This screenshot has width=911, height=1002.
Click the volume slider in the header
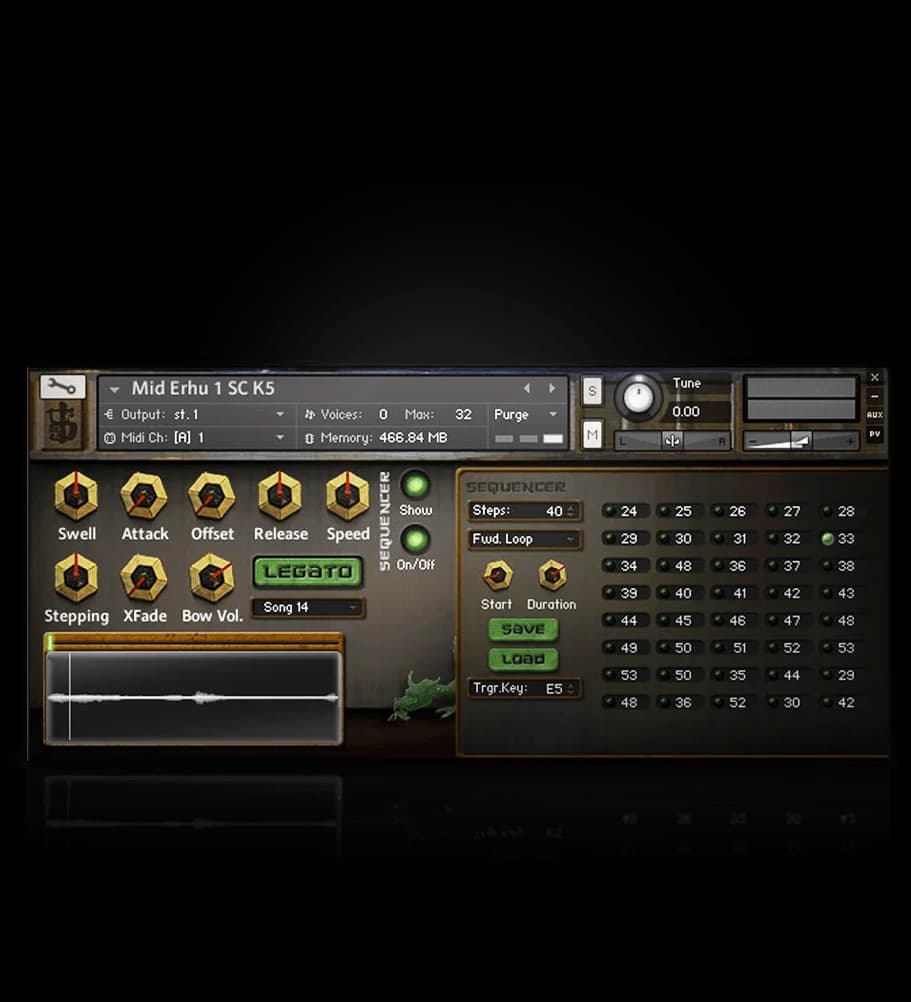tap(801, 441)
